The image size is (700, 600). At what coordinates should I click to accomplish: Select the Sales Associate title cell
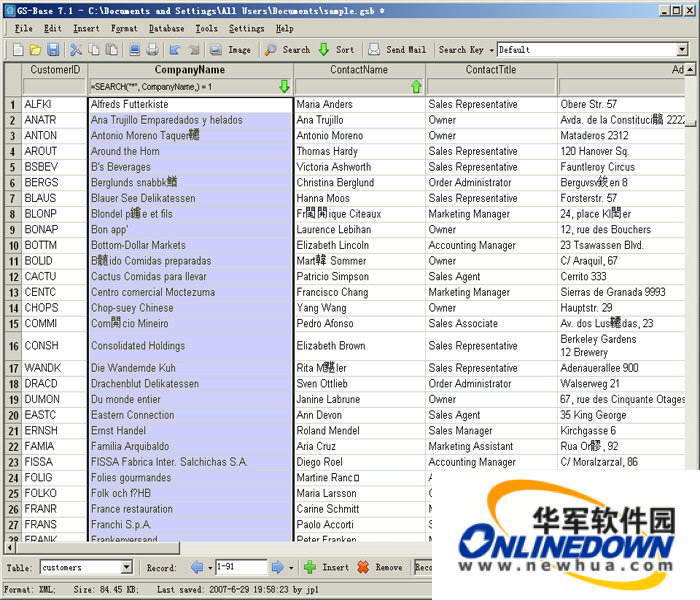(491, 323)
